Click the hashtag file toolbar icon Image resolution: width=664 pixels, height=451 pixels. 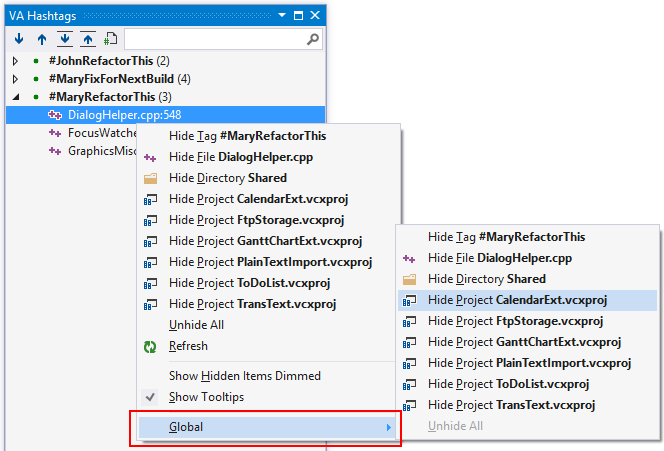pos(110,40)
